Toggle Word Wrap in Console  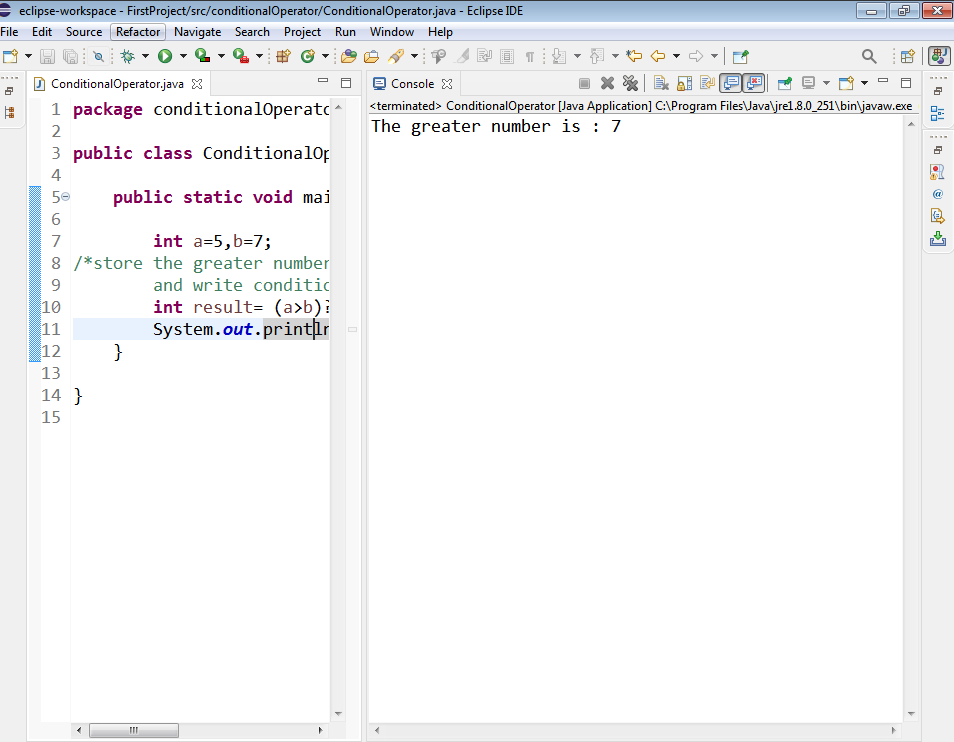pyautogui.click(x=708, y=83)
